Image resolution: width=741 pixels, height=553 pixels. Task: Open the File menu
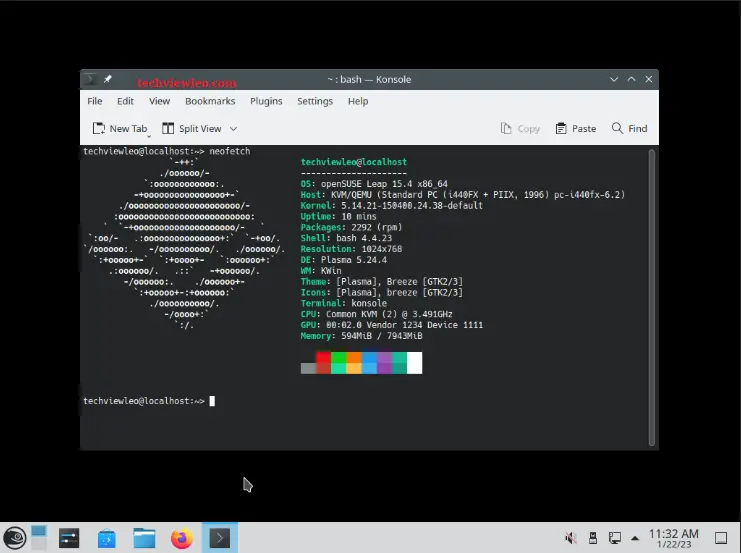pyautogui.click(x=95, y=101)
